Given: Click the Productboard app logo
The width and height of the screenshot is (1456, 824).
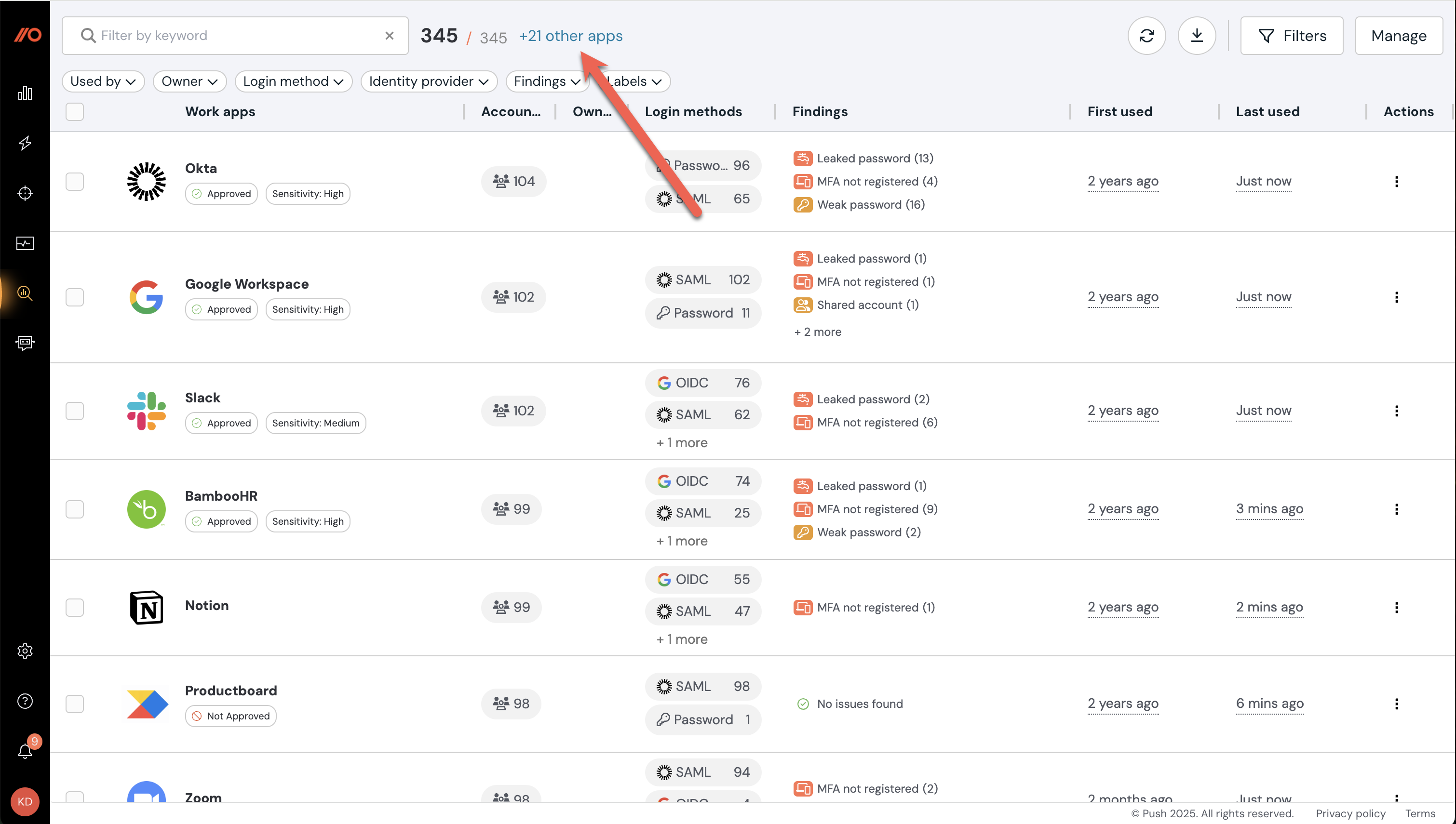Looking at the screenshot, I should [147, 704].
